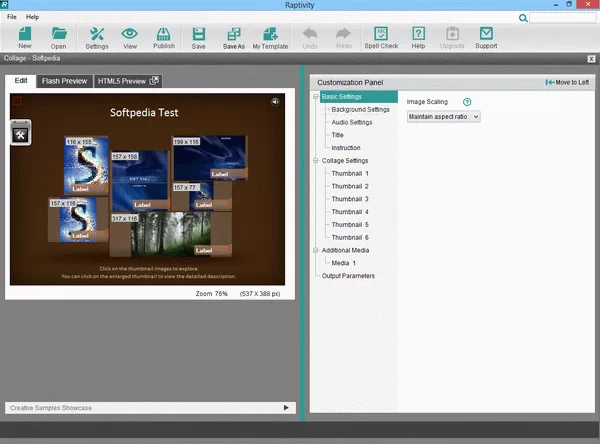Click the Image Scaling help icon
Screen dimensions: 600x444
[466, 102]
